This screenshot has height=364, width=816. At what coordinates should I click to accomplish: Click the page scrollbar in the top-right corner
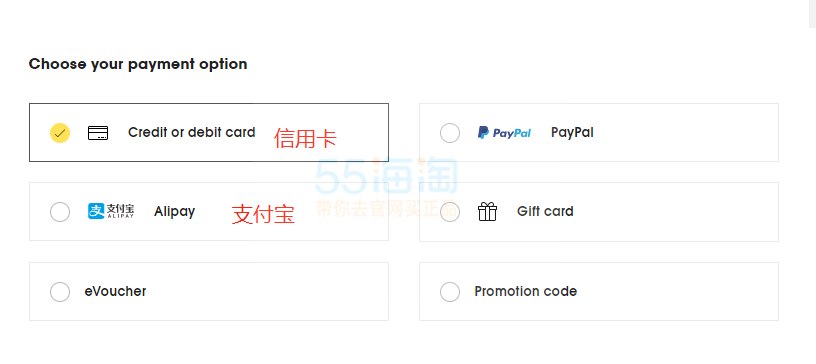[x=812, y=14]
